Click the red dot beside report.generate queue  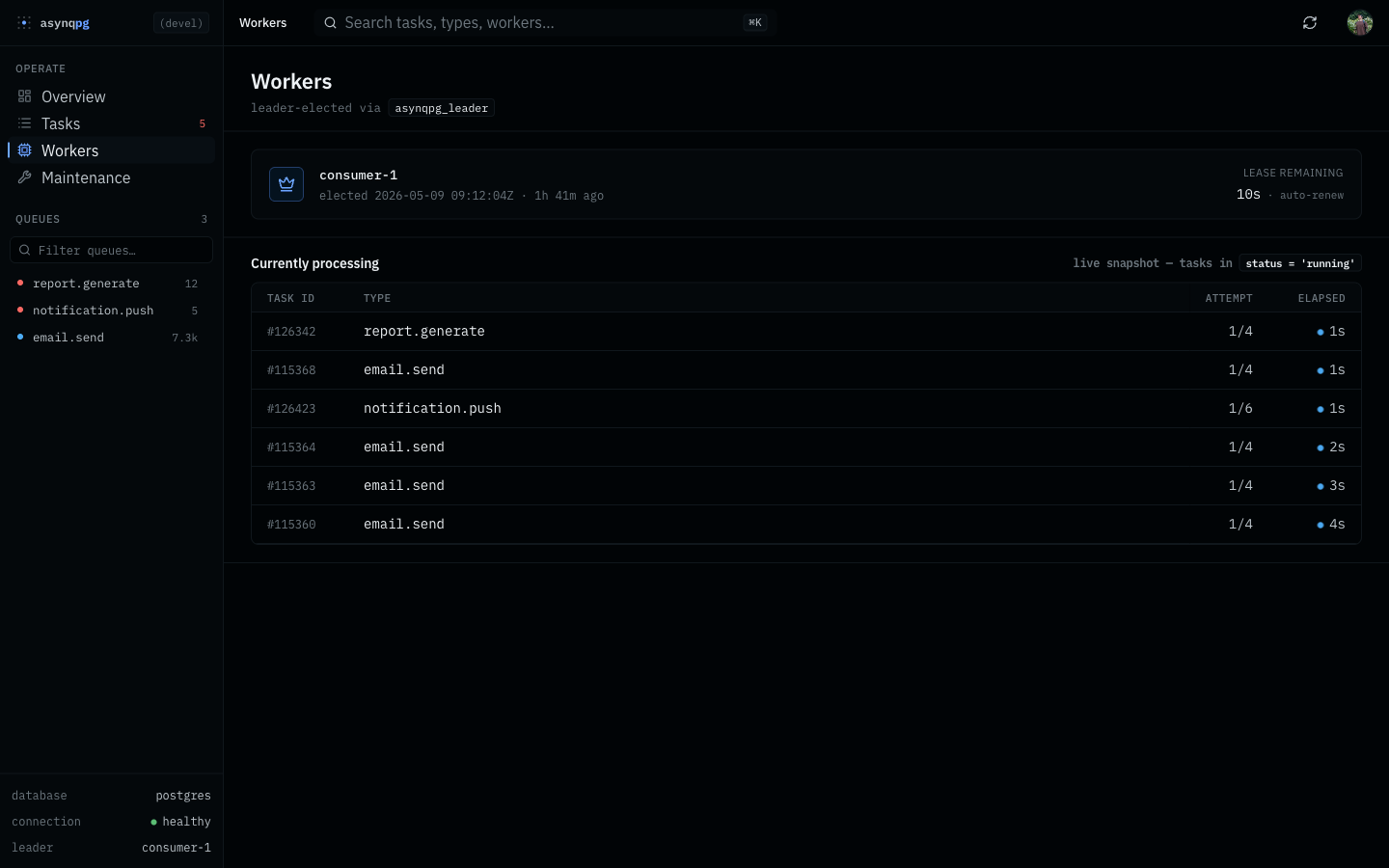20,283
